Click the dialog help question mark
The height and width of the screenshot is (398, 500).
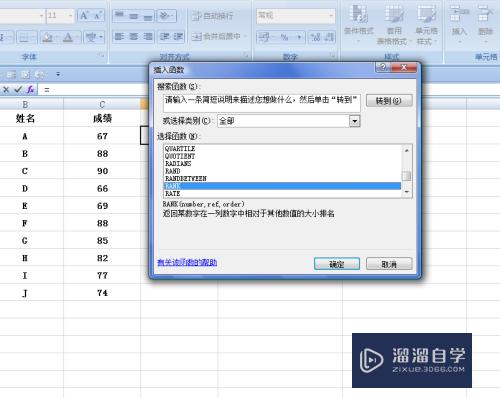point(383,67)
